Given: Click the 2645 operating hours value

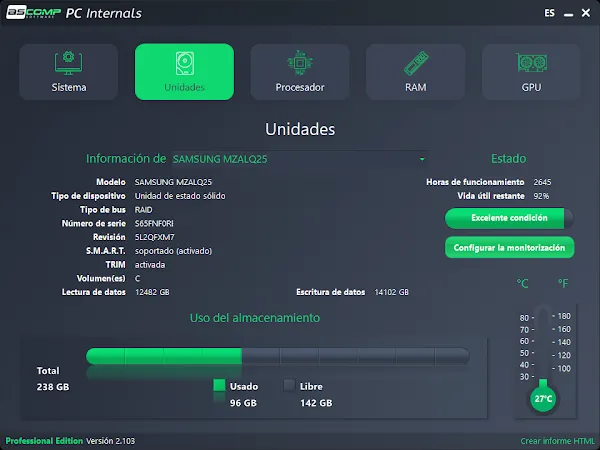Looking at the screenshot, I should (543, 182).
